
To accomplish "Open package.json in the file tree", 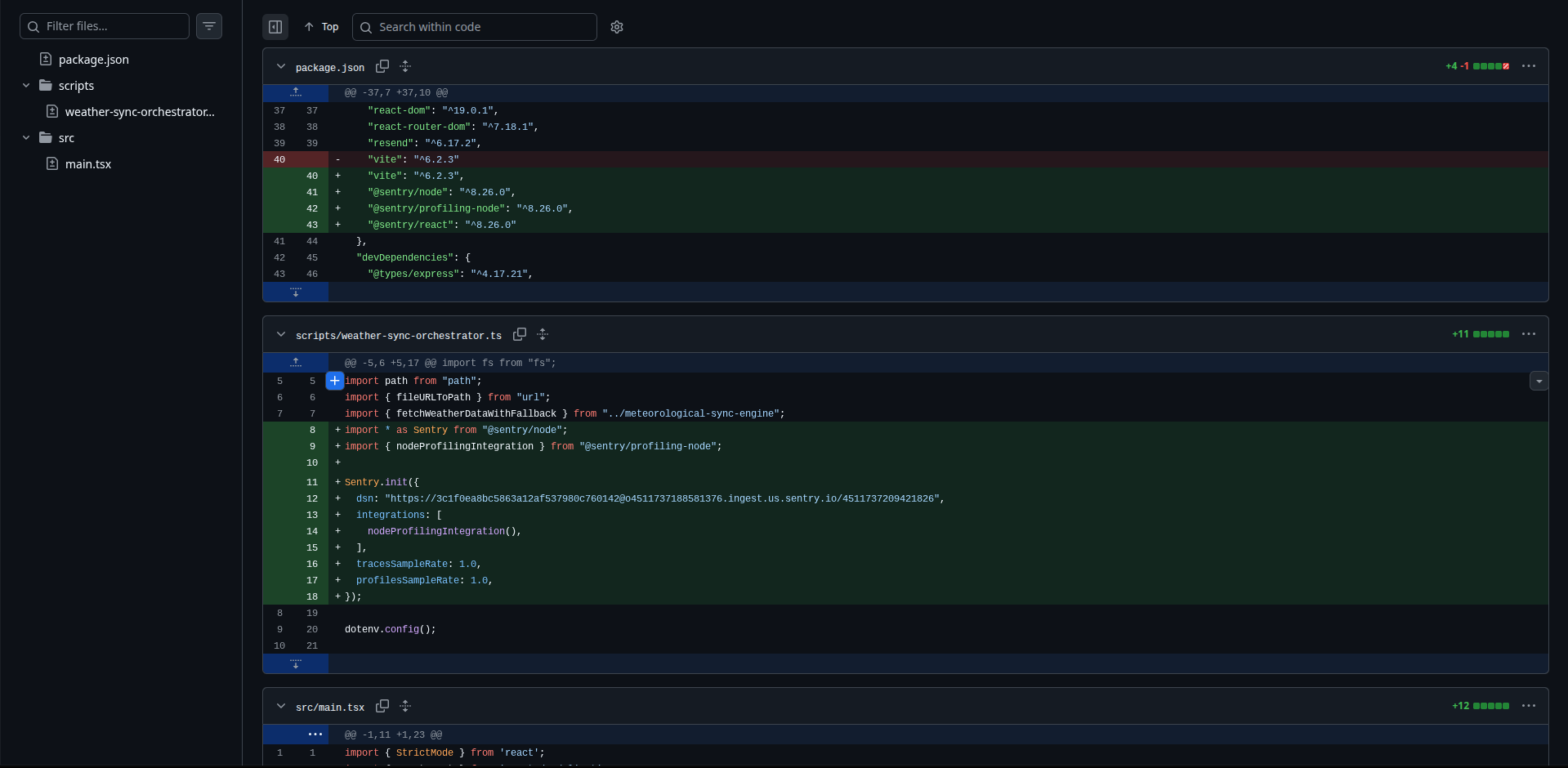I will pos(93,60).
